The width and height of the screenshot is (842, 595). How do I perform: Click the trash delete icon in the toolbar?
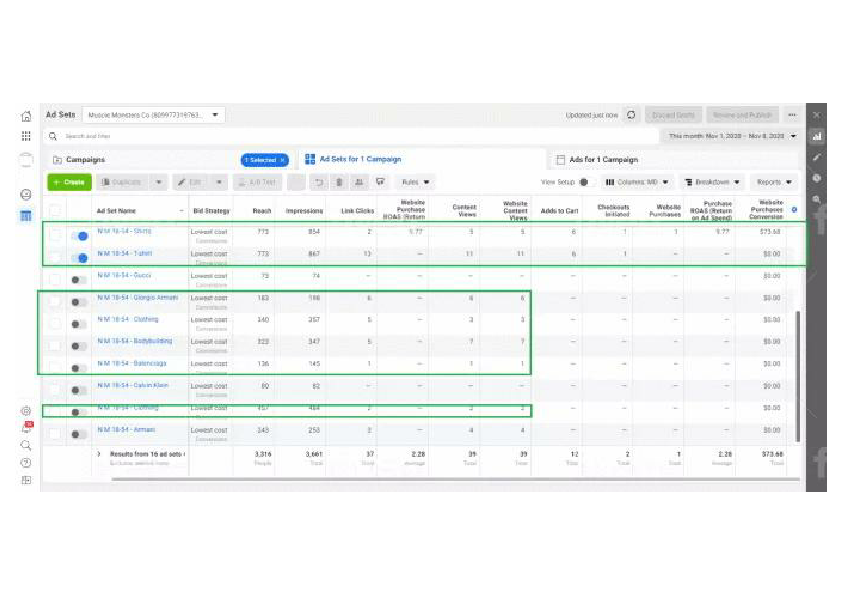pos(339,182)
